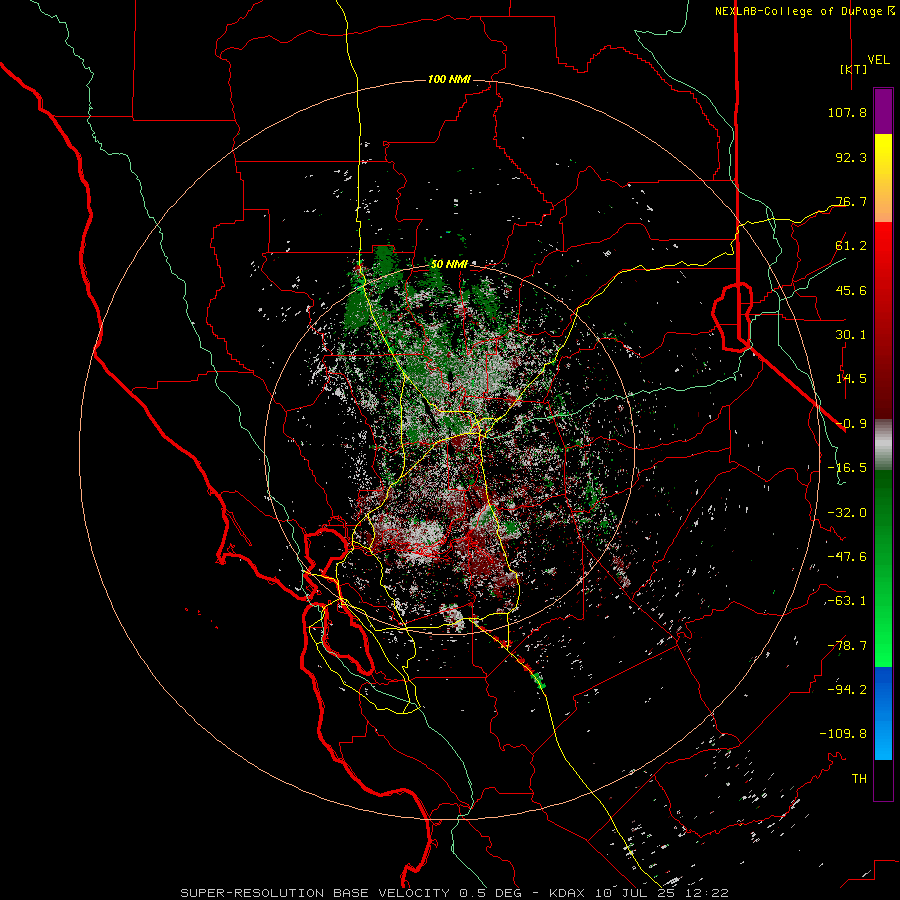
Task: Click the -109.8 scale value
Action: click(843, 734)
